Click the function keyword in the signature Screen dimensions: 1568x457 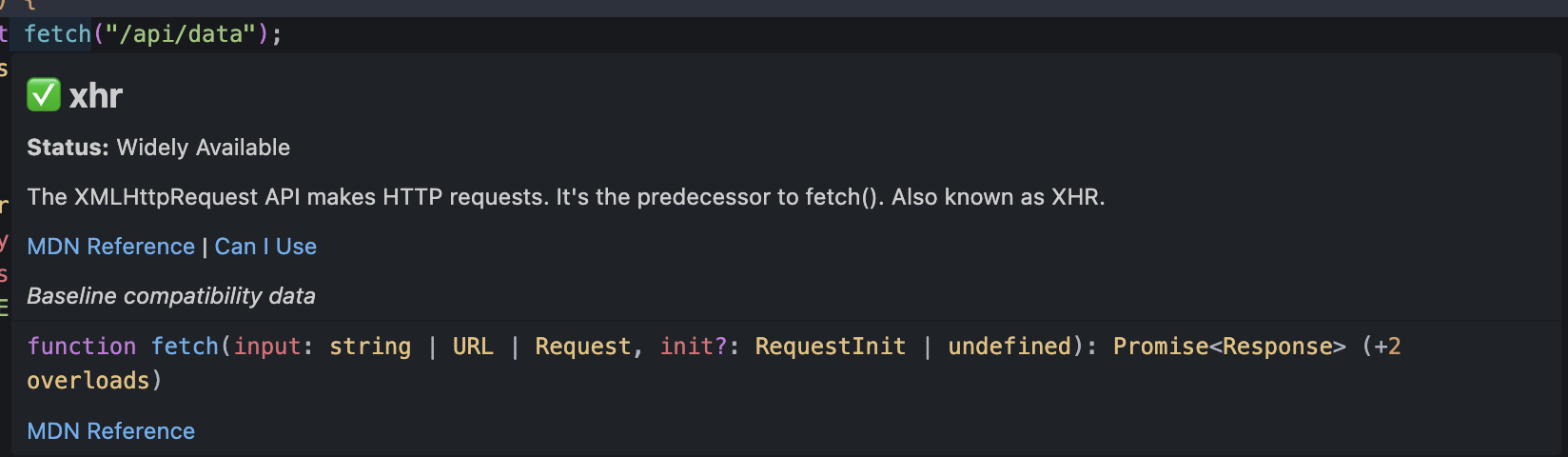tap(82, 347)
